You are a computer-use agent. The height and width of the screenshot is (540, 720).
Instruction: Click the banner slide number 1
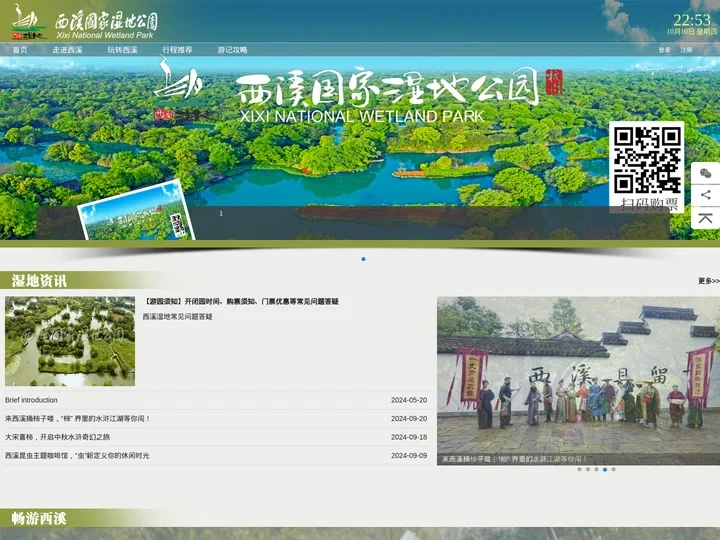(221, 214)
